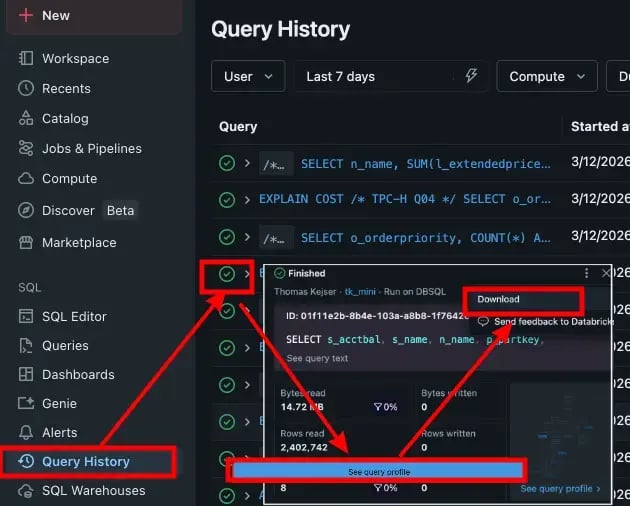Click the comment tag on SELECT n_name row
The width and height of the screenshot is (630, 506).
(276, 164)
